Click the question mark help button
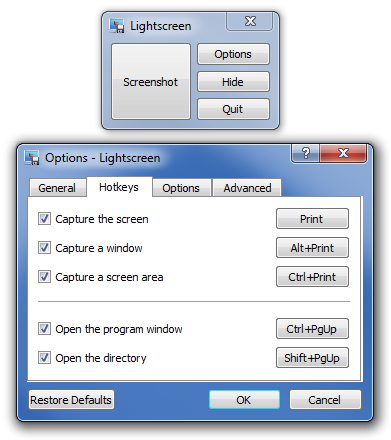The image size is (391, 440). pos(306,153)
